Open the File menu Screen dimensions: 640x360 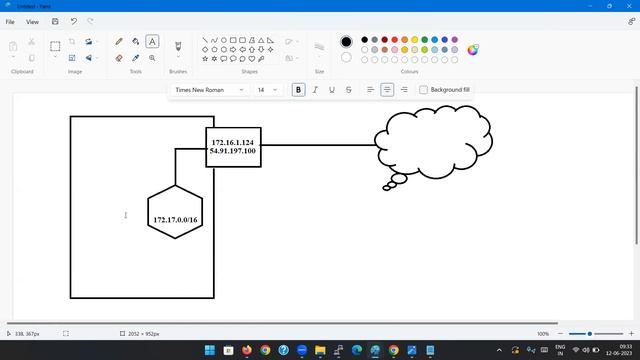pyautogui.click(x=10, y=22)
